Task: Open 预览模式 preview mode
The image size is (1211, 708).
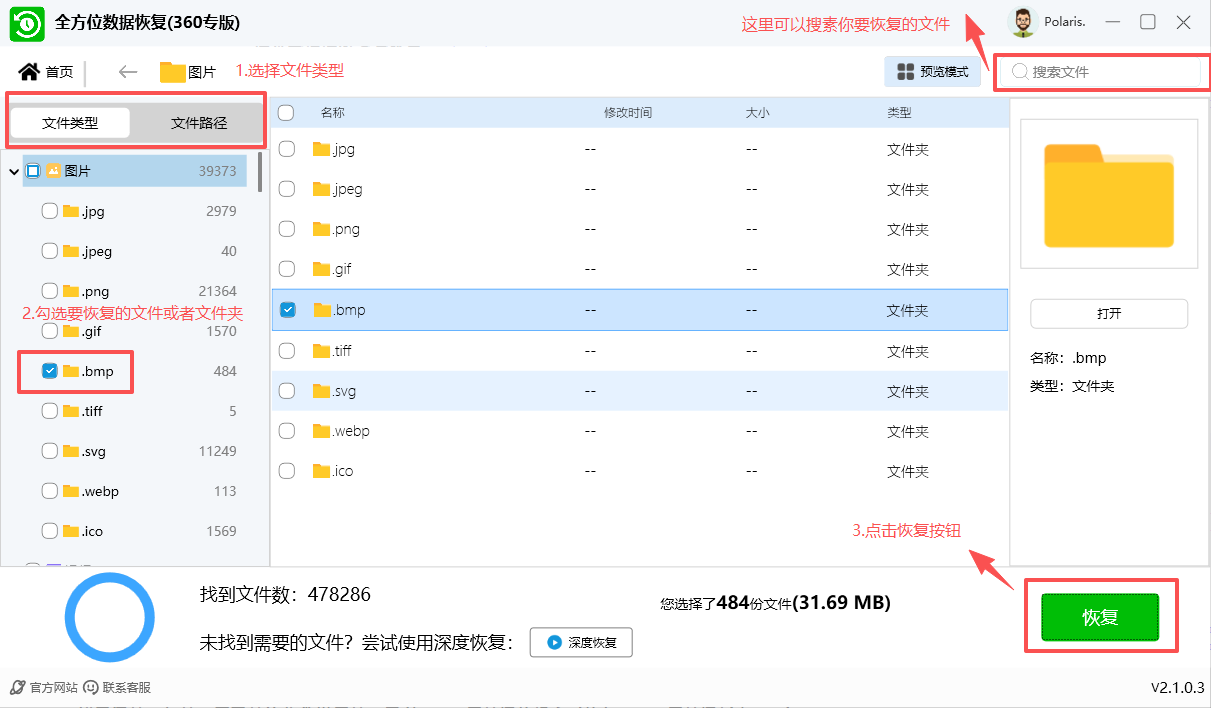Action: click(931, 71)
